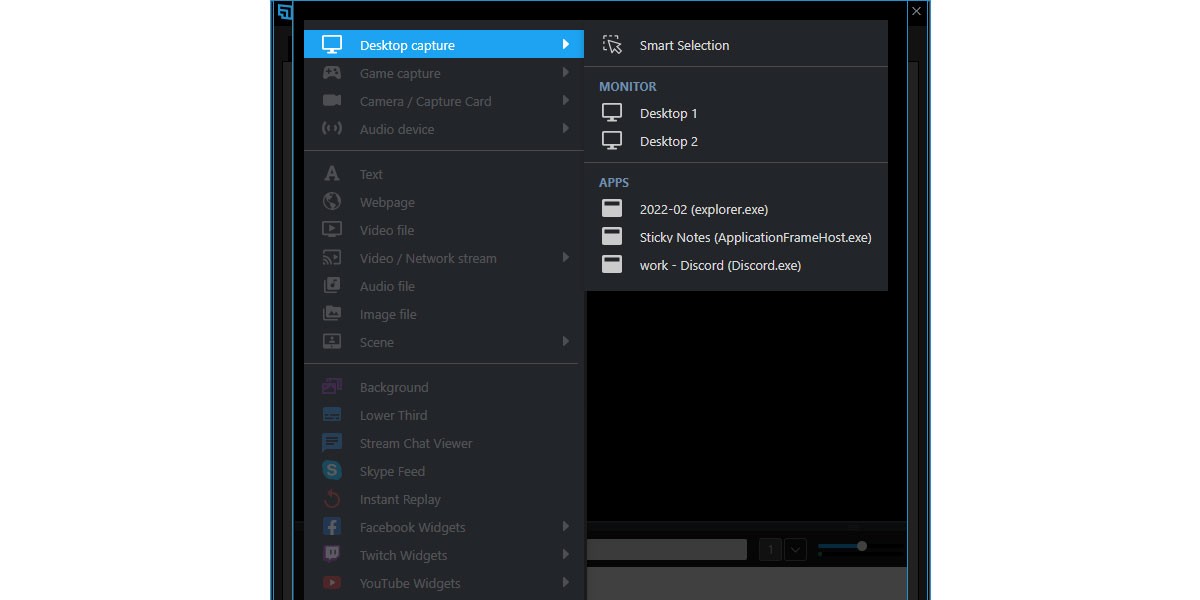Choose the Desktop capture menu item
This screenshot has width=1200, height=600.
click(x=407, y=45)
